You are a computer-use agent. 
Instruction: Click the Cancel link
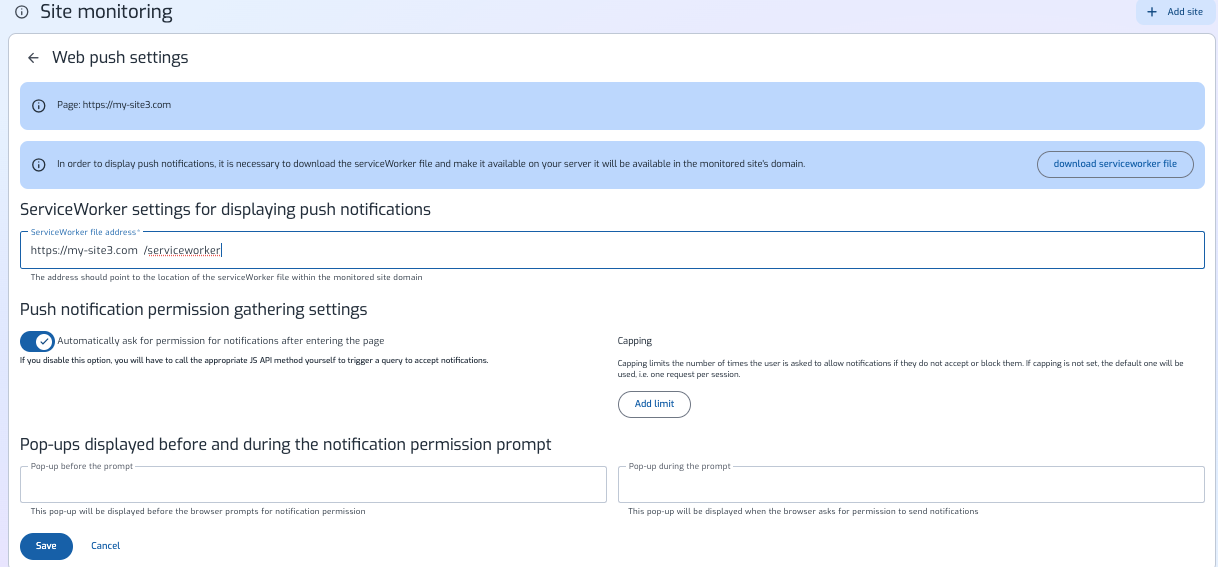pos(105,546)
